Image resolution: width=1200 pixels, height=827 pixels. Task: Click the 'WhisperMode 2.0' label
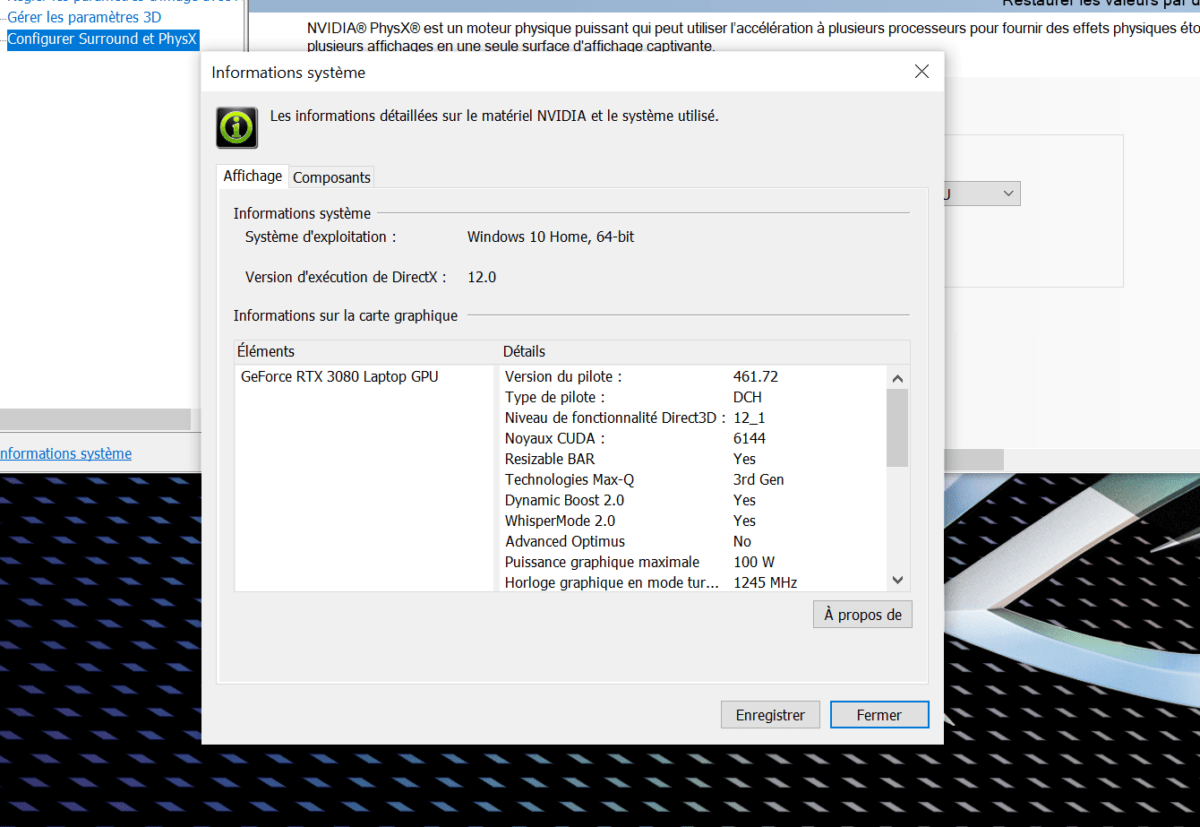560,521
